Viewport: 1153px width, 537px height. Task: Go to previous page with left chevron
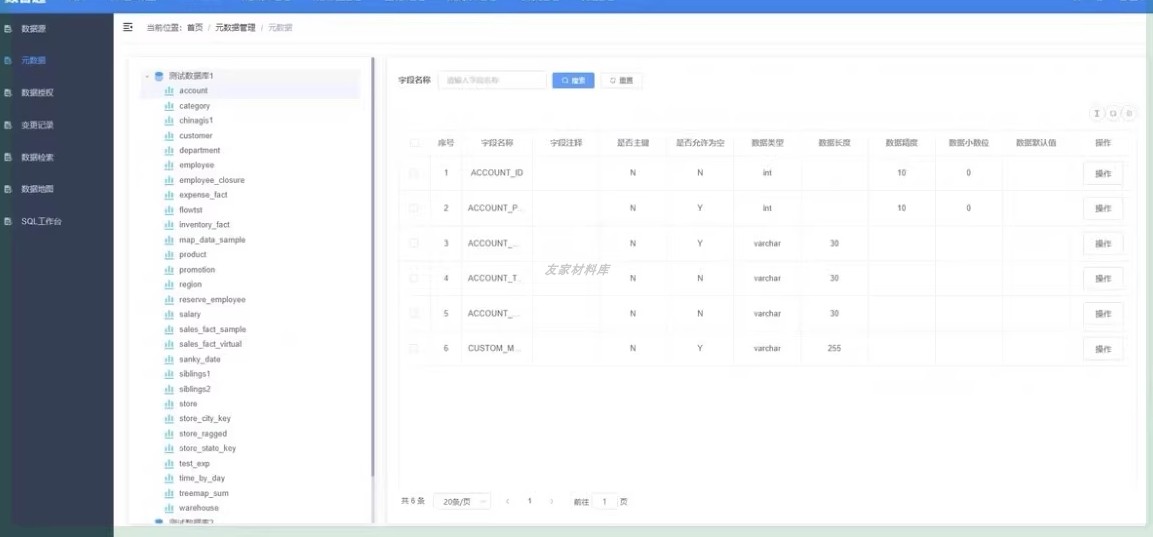[507, 501]
